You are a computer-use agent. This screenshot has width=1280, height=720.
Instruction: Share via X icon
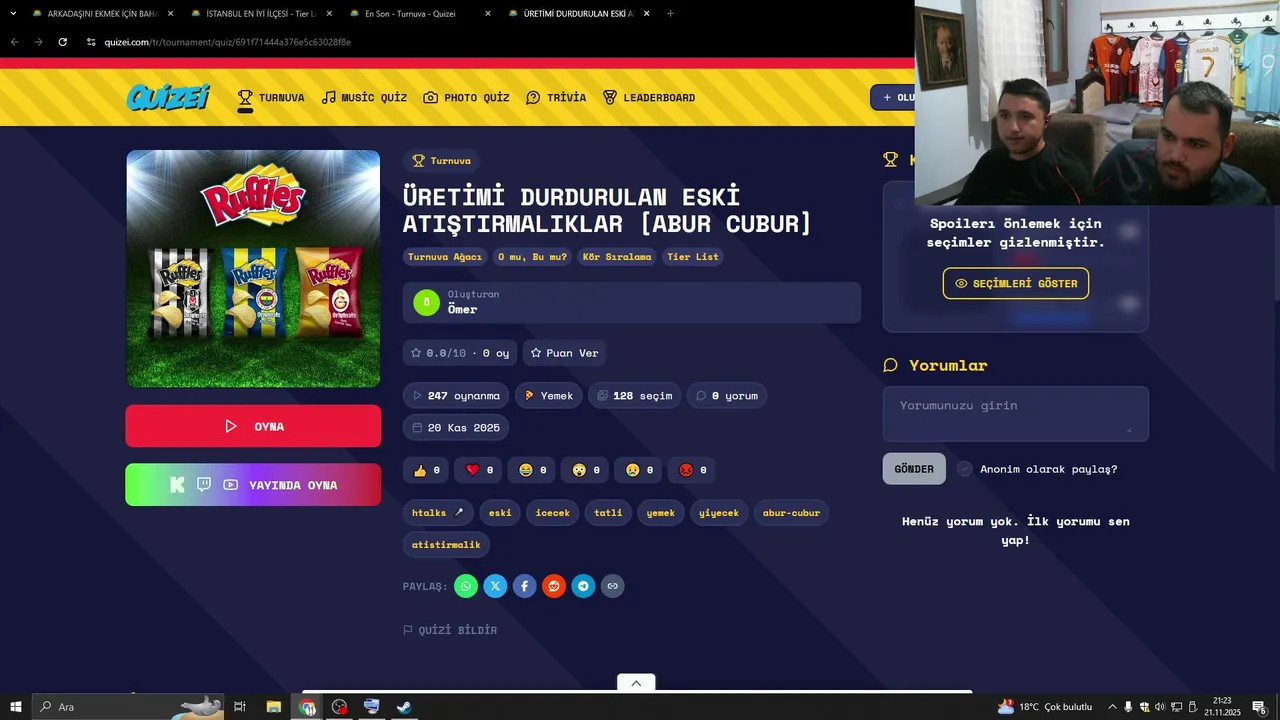click(x=496, y=586)
